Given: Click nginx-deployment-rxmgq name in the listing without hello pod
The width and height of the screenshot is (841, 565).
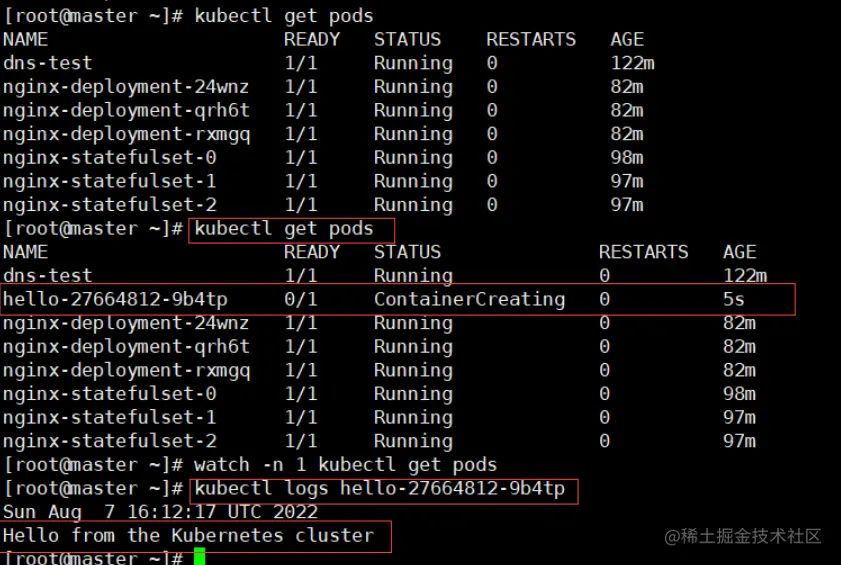Looking at the screenshot, I should tap(126, 135).
